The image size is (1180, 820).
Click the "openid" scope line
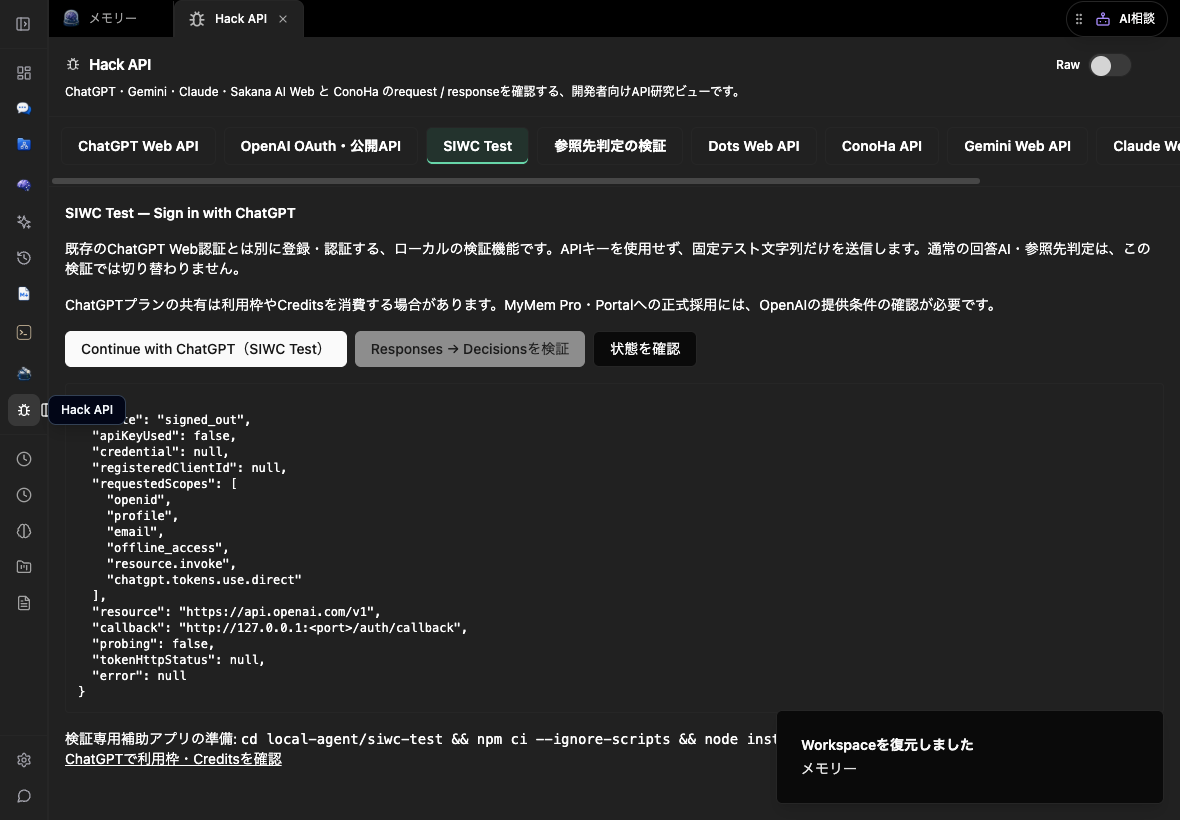click(138, 500)
